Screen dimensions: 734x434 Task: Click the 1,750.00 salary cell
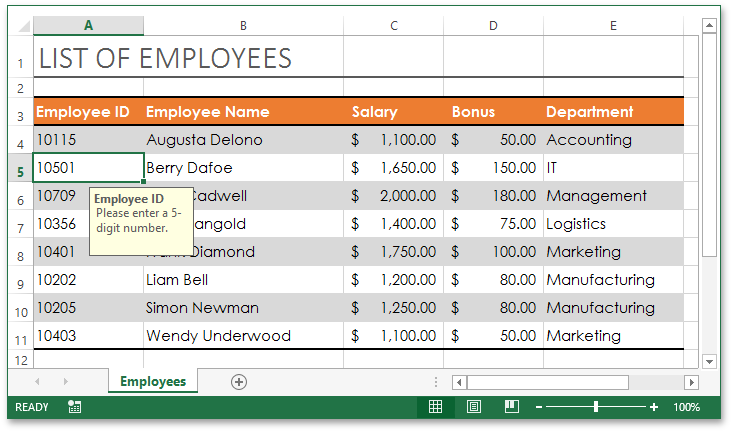click(x=394, y=252)
